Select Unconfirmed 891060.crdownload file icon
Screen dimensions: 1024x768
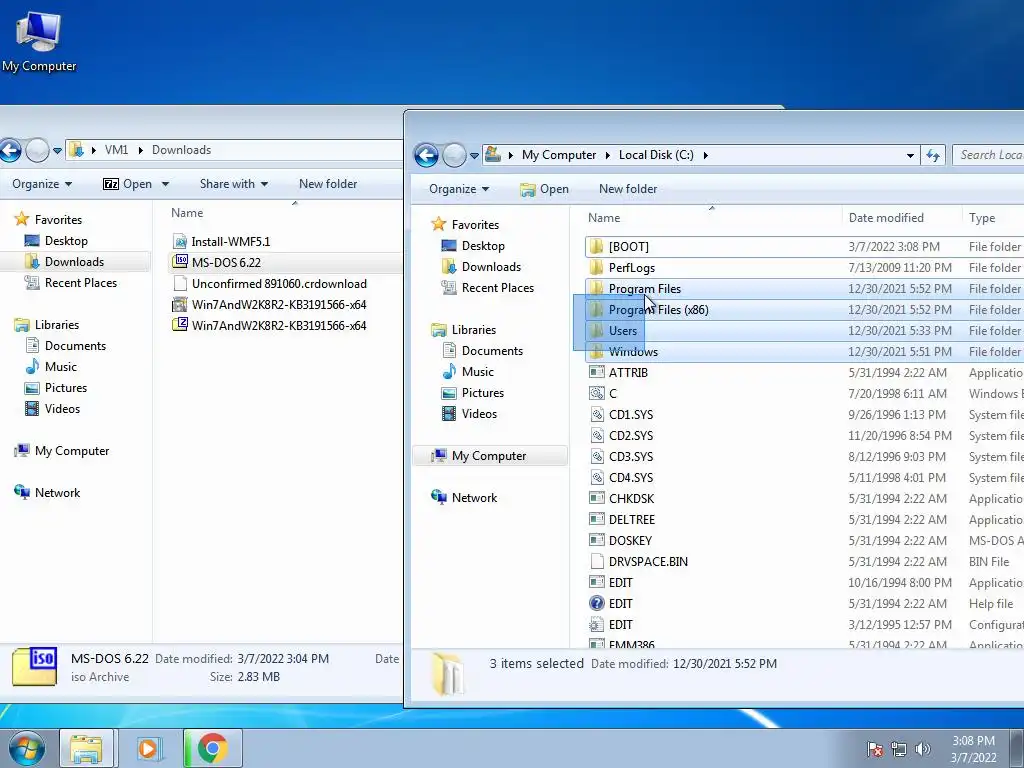point(180,283)
